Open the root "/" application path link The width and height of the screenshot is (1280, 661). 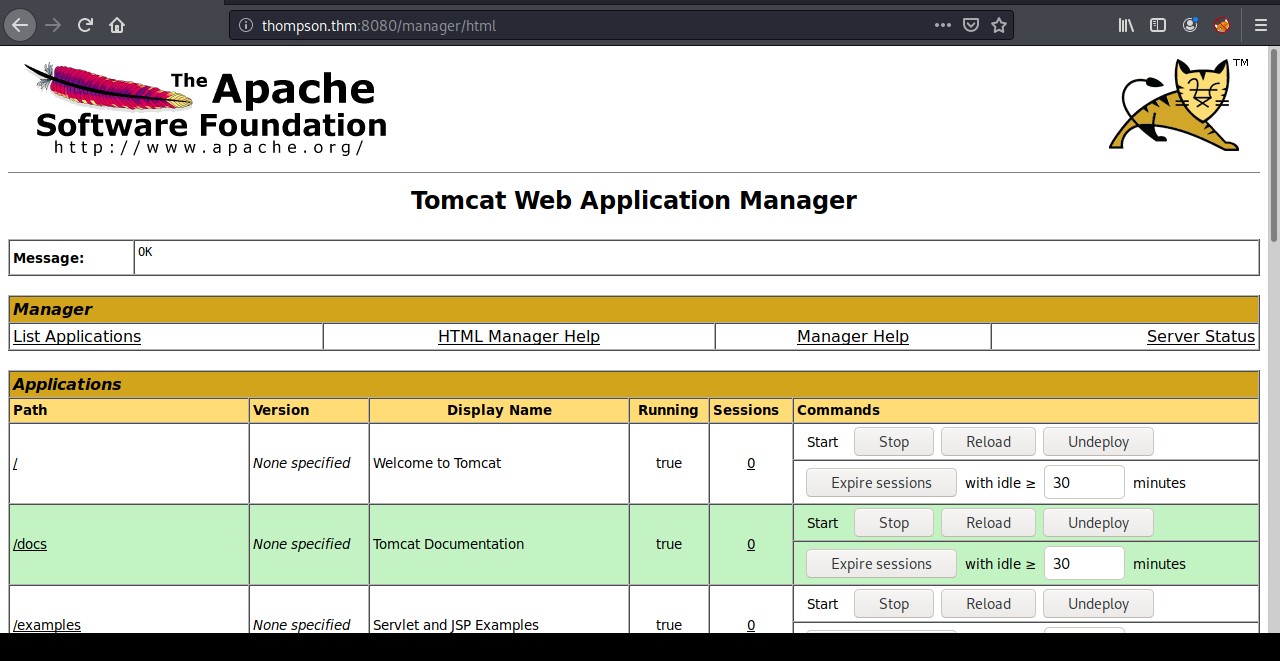15,463
